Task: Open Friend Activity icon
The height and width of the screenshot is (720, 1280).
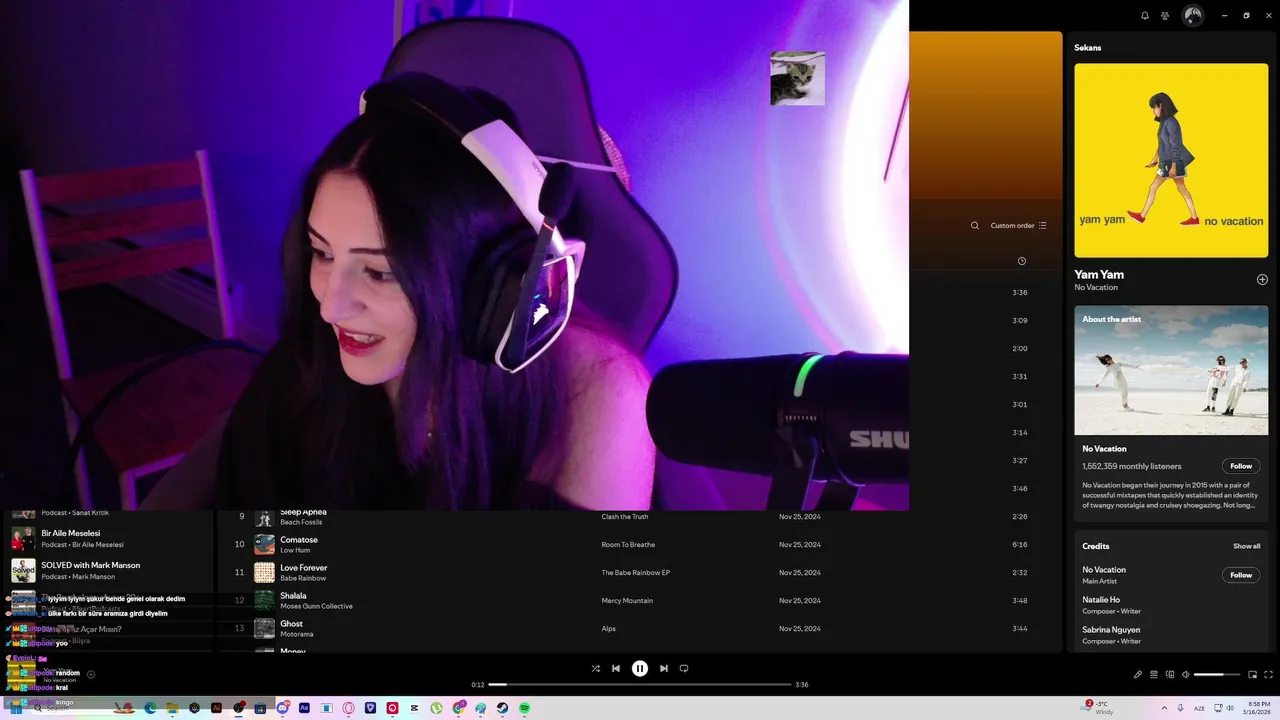Action: (x=1165, y=16)
